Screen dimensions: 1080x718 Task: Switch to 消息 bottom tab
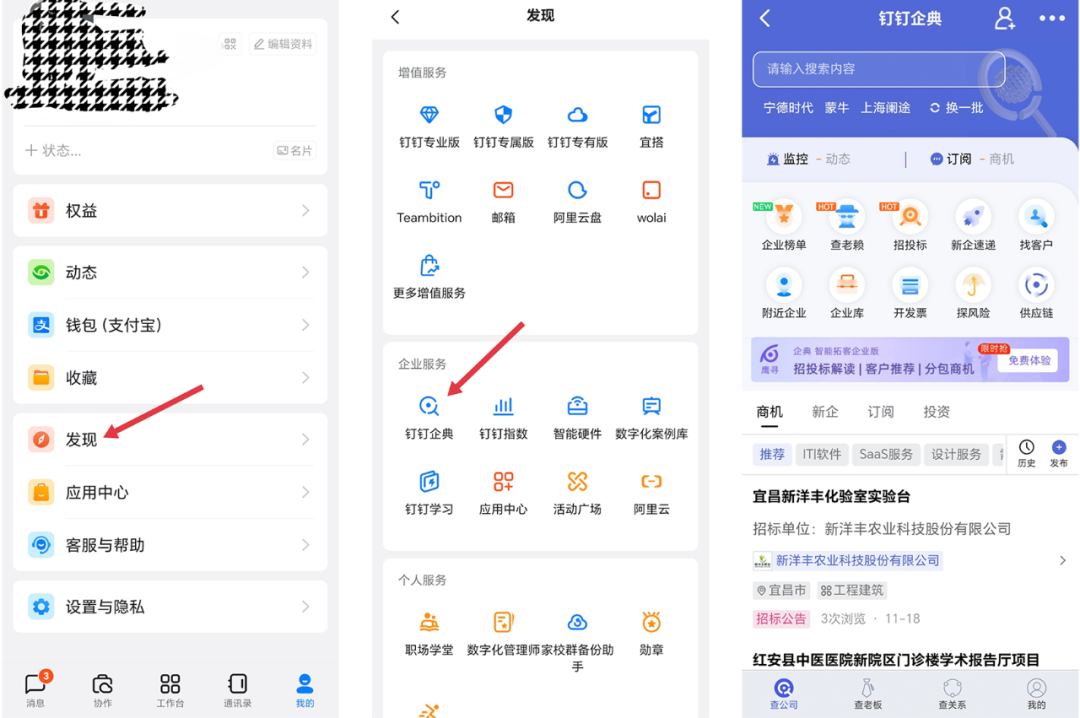click(x=36, y=690)
